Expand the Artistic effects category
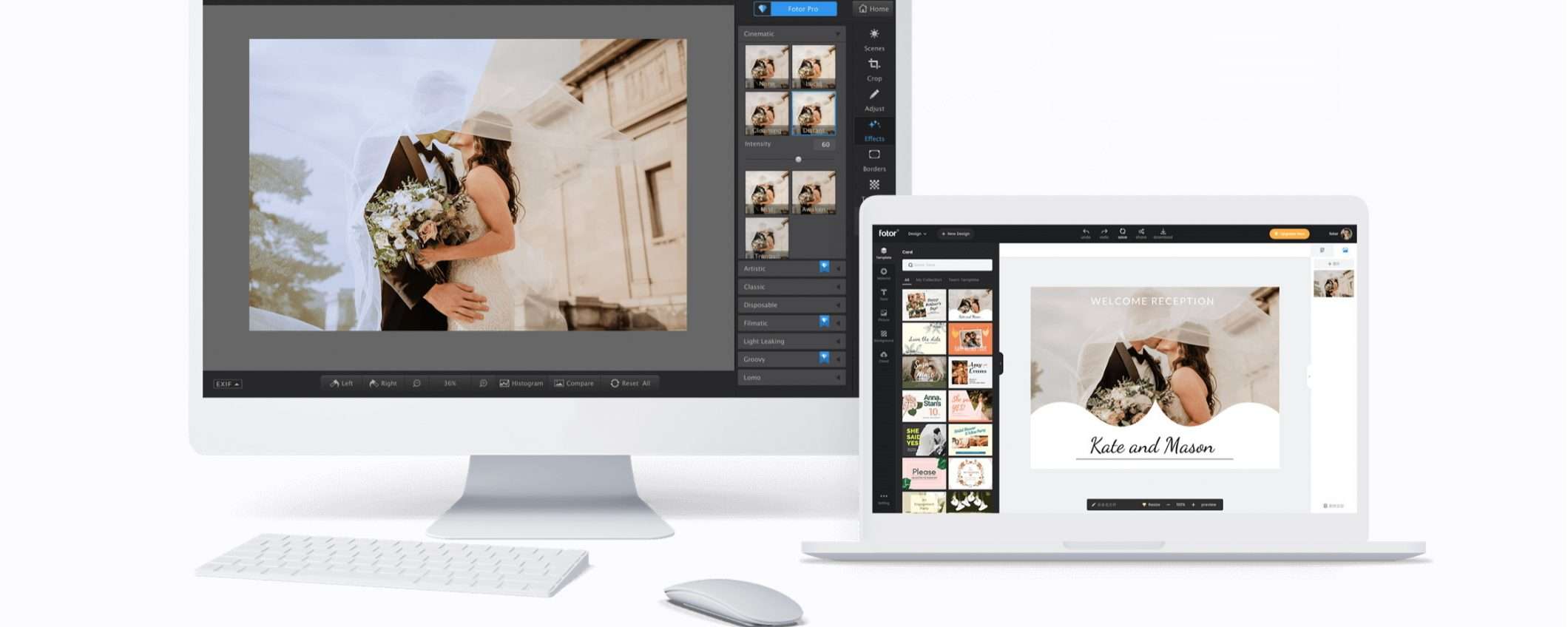The width and height of the screenshot is (1568, 627). [x=791, y=268]
